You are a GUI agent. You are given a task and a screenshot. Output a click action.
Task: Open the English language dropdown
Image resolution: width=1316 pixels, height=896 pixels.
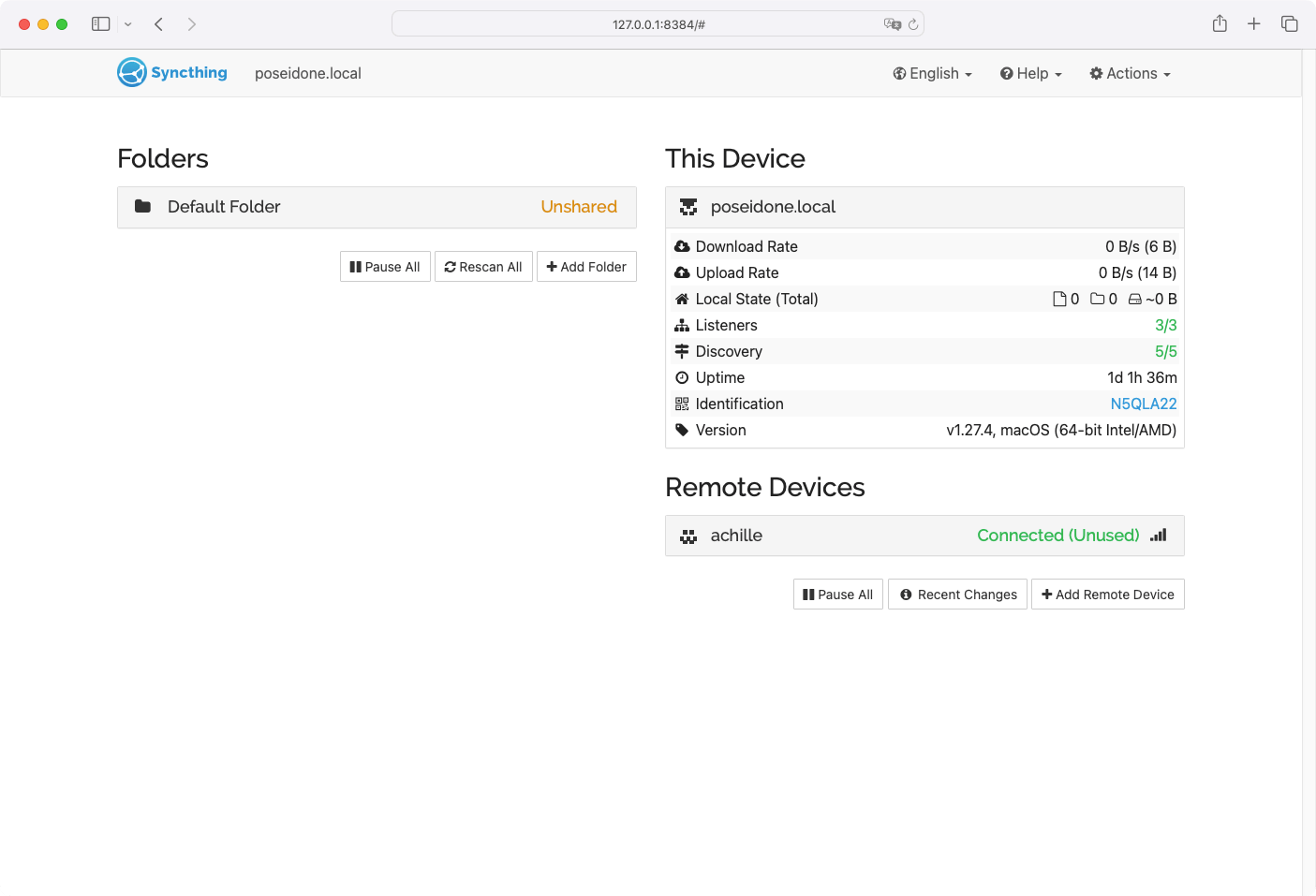(932, 73)
